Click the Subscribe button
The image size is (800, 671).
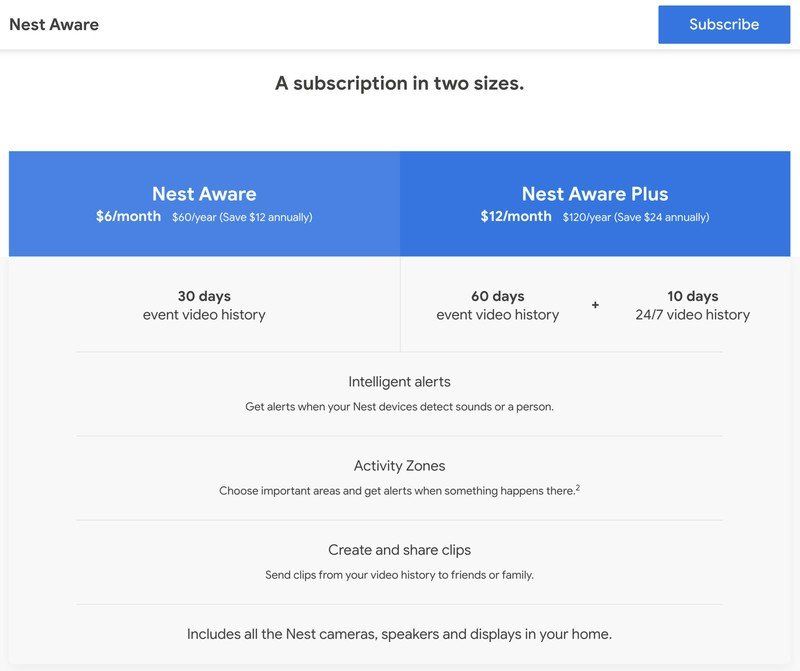click(x=723, y=24)
